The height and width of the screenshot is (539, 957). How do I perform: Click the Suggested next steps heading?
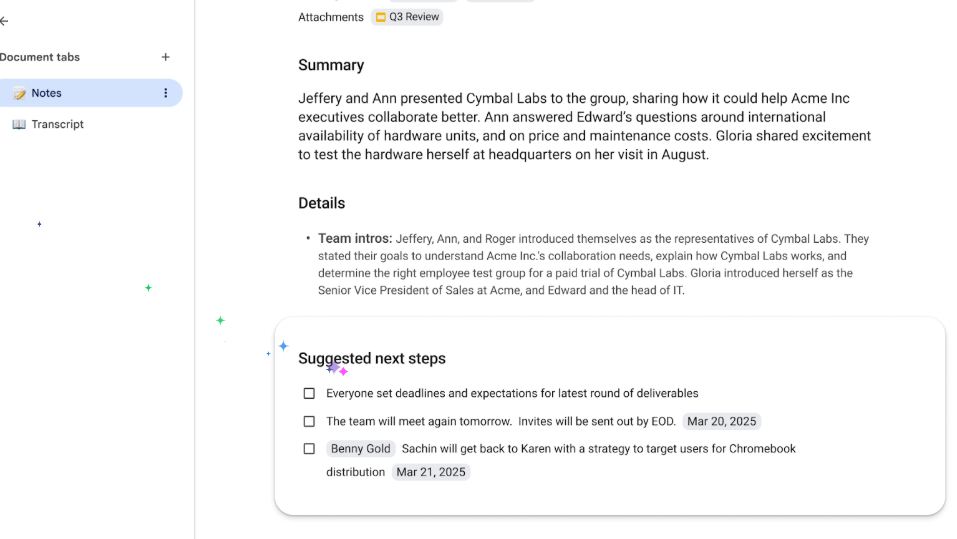tap(372, 358)
